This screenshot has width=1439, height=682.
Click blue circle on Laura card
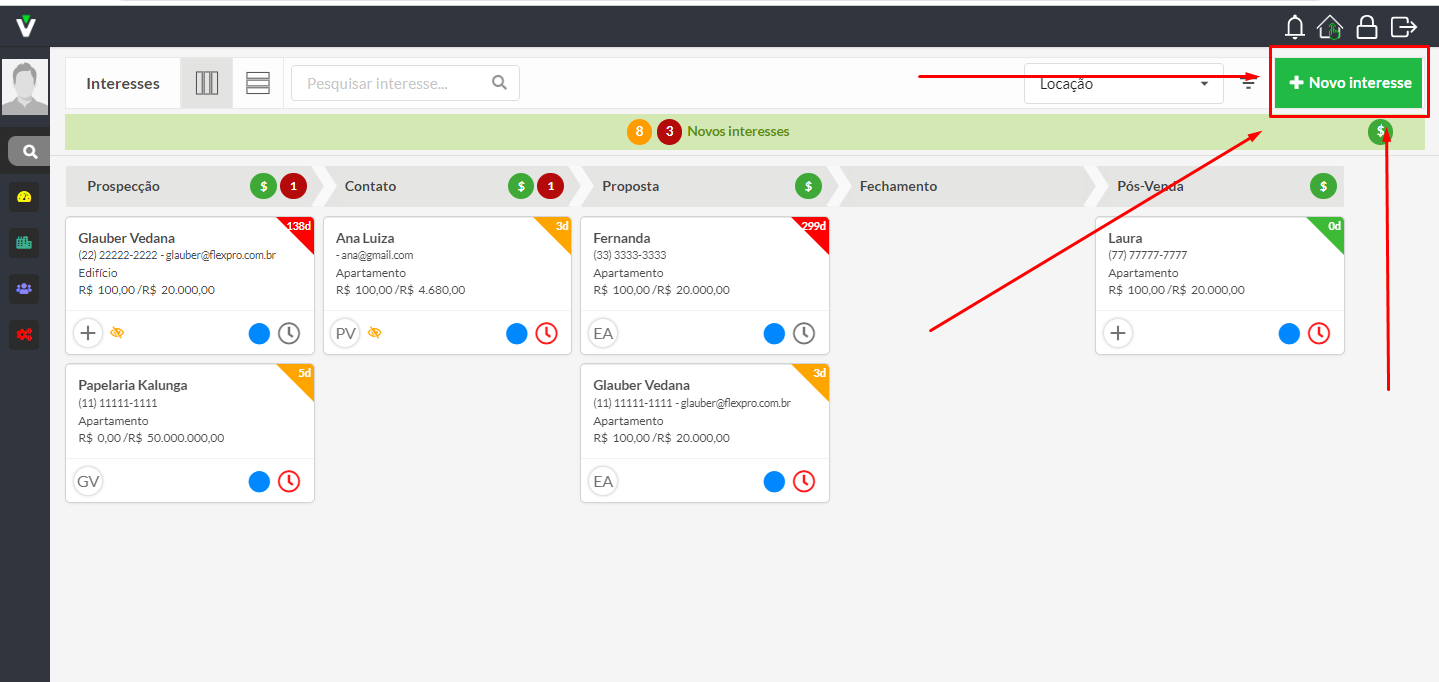1289,333
